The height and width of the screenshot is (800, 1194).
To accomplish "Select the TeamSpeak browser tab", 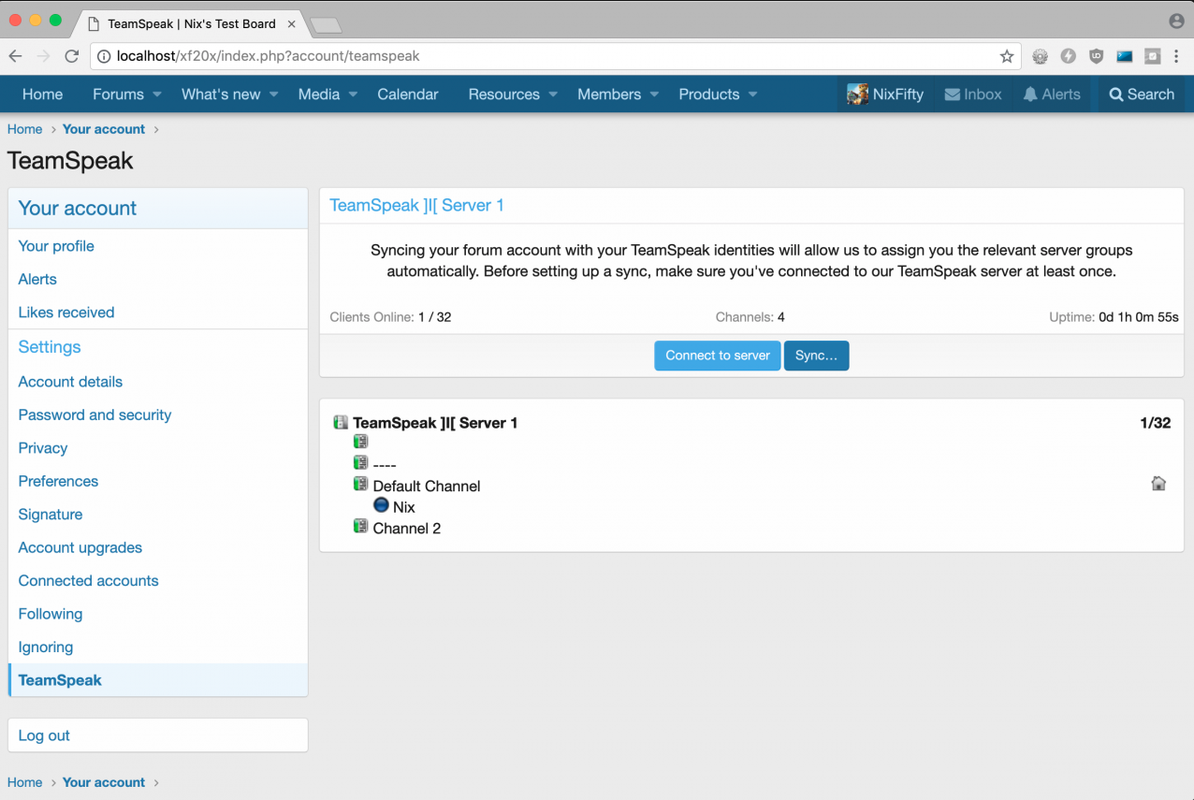I will 191,24.
